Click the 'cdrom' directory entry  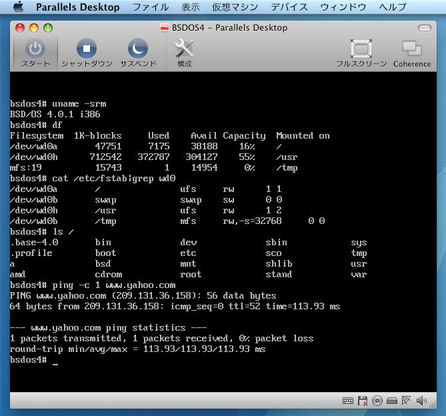pos(109,274)
